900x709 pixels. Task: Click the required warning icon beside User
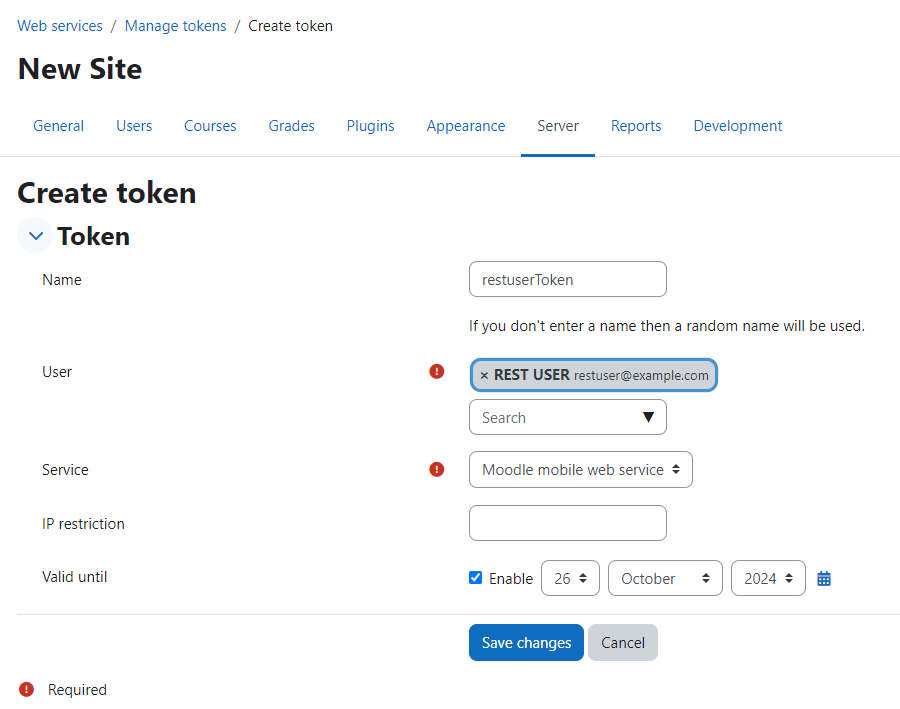(x=437, y=371)
